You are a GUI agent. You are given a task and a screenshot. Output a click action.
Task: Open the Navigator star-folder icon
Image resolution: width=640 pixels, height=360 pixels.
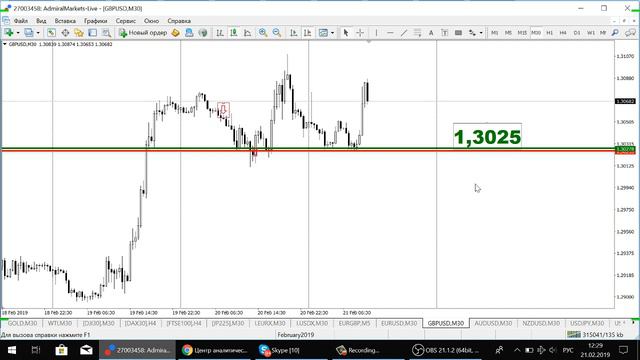click(79, 33)
